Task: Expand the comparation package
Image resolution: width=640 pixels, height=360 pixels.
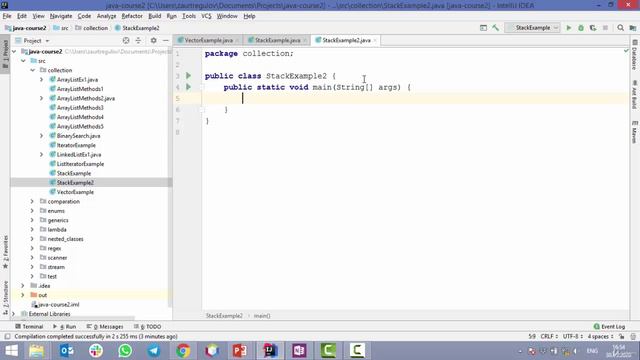Action: click(x=32, y=201)
